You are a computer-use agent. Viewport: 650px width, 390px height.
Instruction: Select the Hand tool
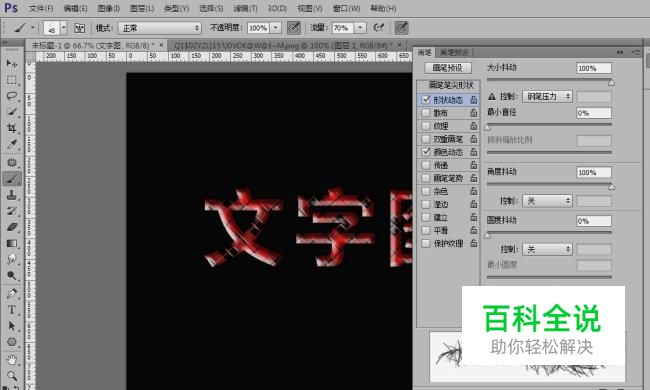pos(12,359)
